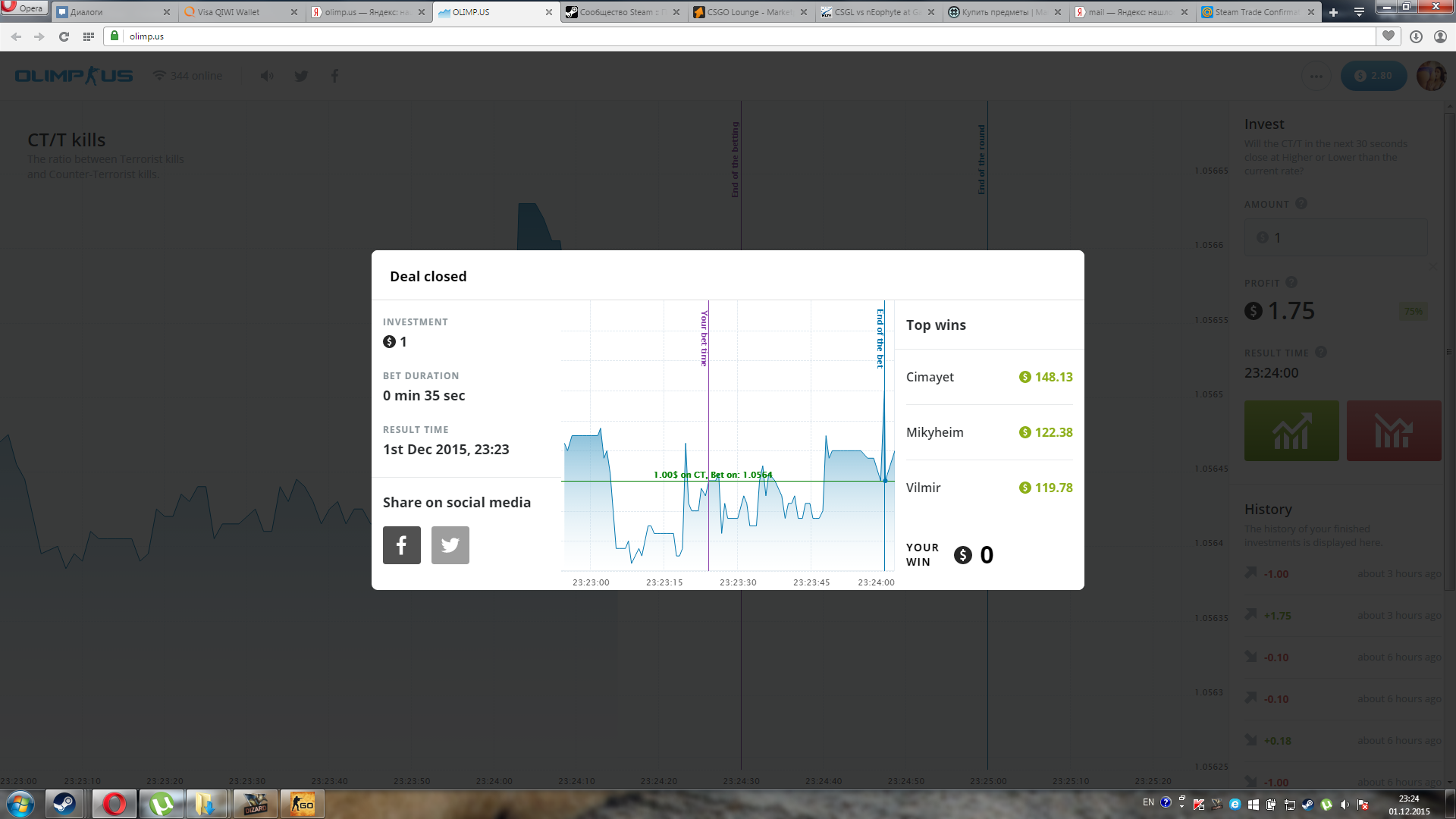
Task: Open uTorrent from the taskbar
Action: point(162,804)
